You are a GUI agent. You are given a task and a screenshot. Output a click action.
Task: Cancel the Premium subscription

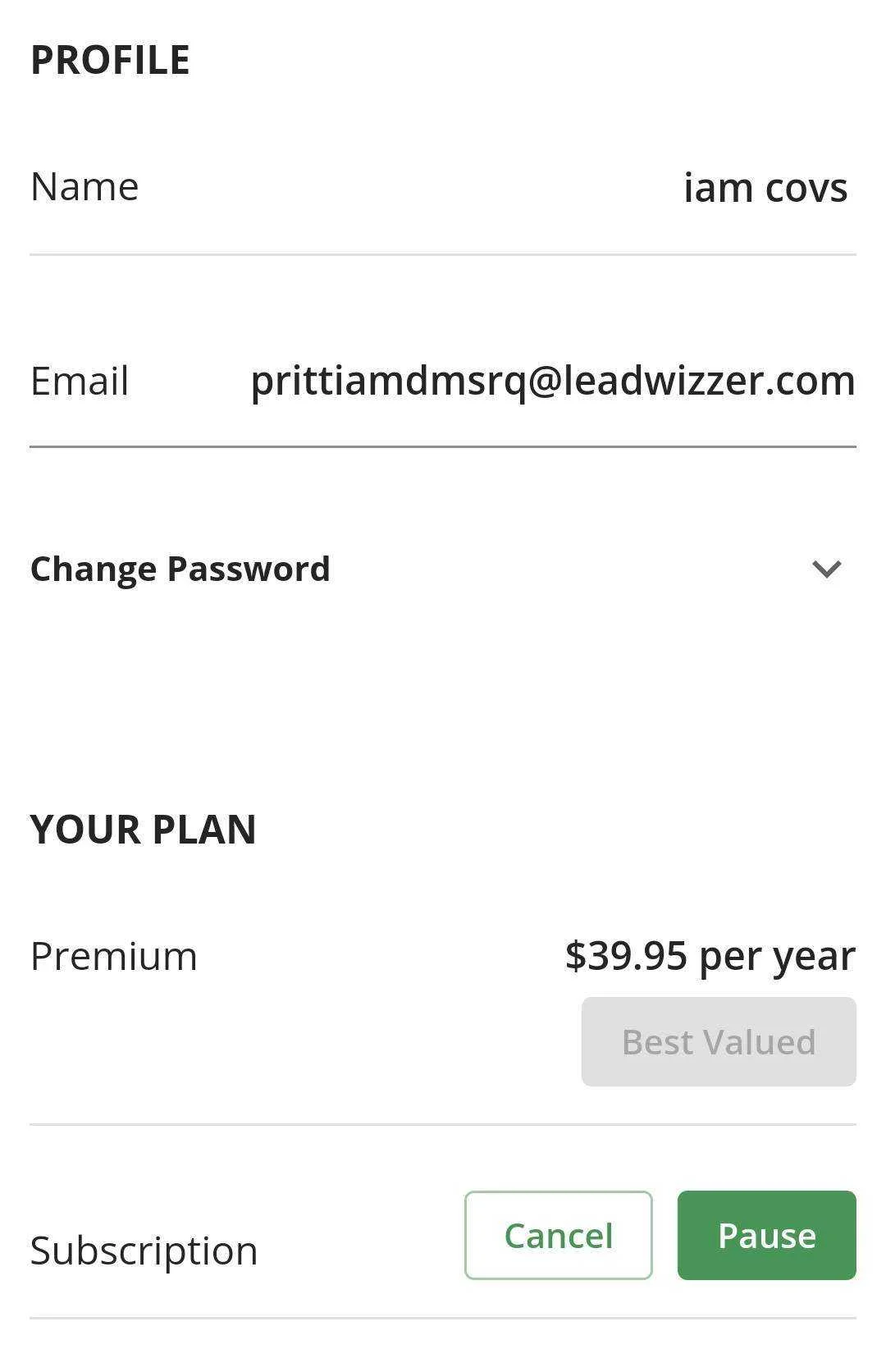(558, 1235)
